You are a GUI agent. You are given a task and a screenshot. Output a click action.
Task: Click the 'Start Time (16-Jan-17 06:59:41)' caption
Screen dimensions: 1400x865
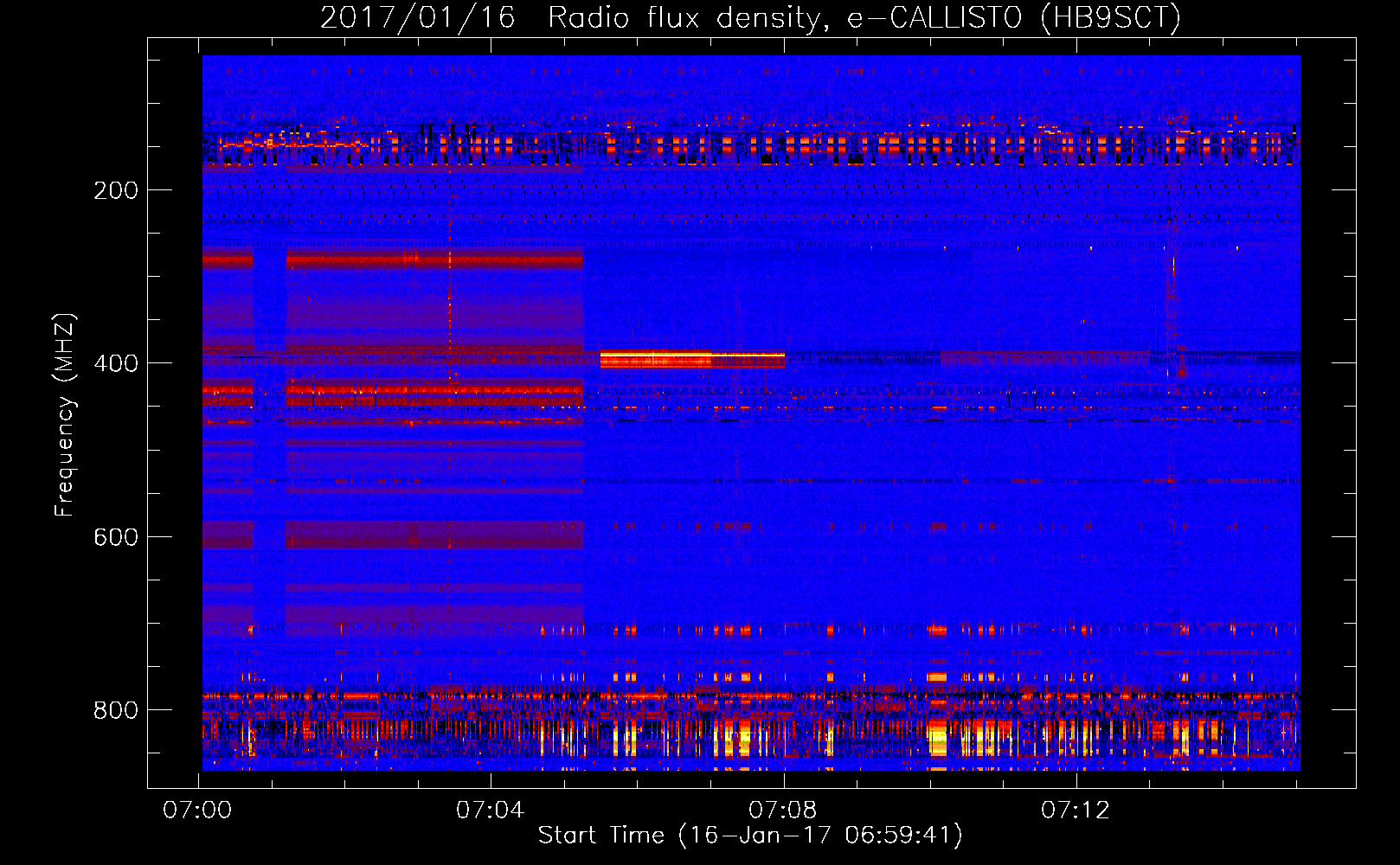[x=750, y=836]
